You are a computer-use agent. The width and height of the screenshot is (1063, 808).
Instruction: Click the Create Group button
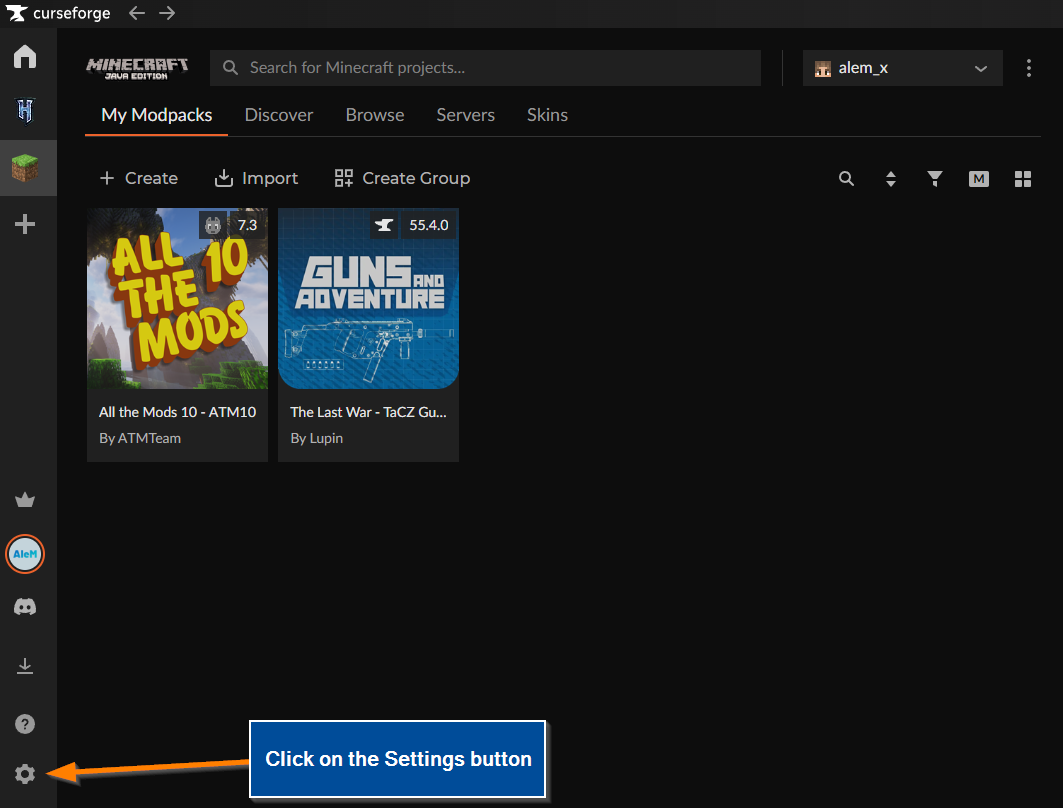402,178
